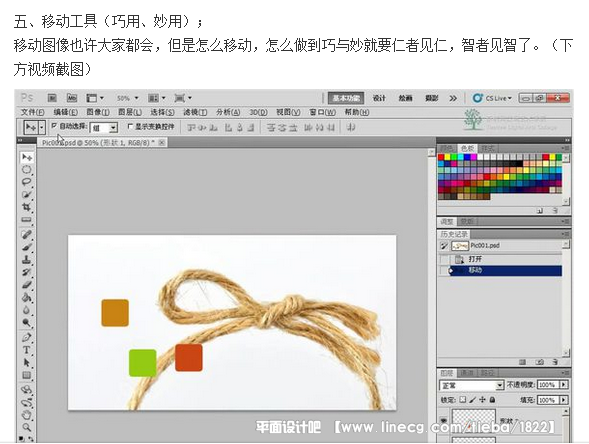This screenshot has width=589, height=444.
Task: Open the 图像(I) menu
Action: (98, 112)
